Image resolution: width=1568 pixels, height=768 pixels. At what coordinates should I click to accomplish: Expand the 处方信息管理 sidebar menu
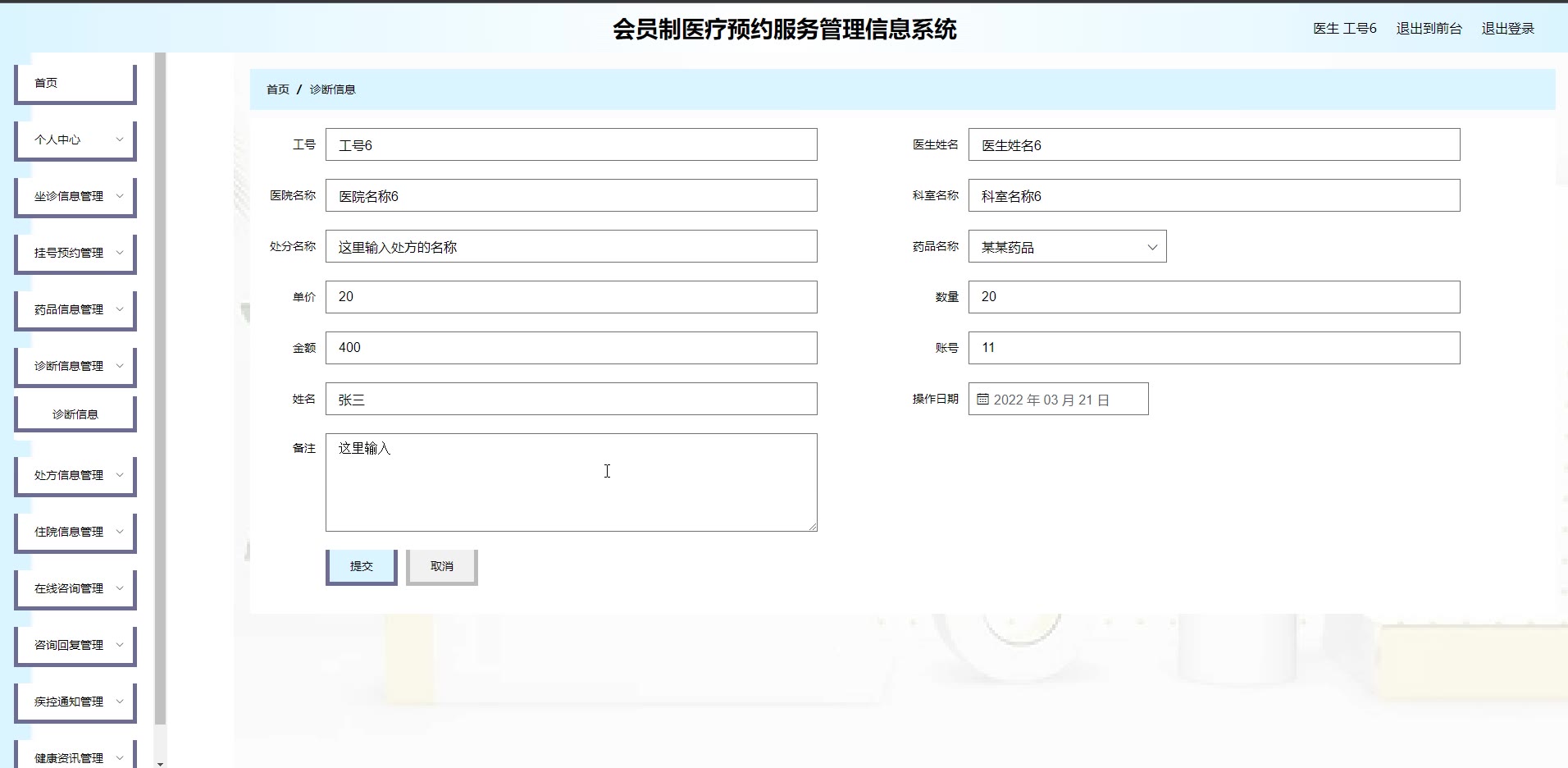[75, 475]
